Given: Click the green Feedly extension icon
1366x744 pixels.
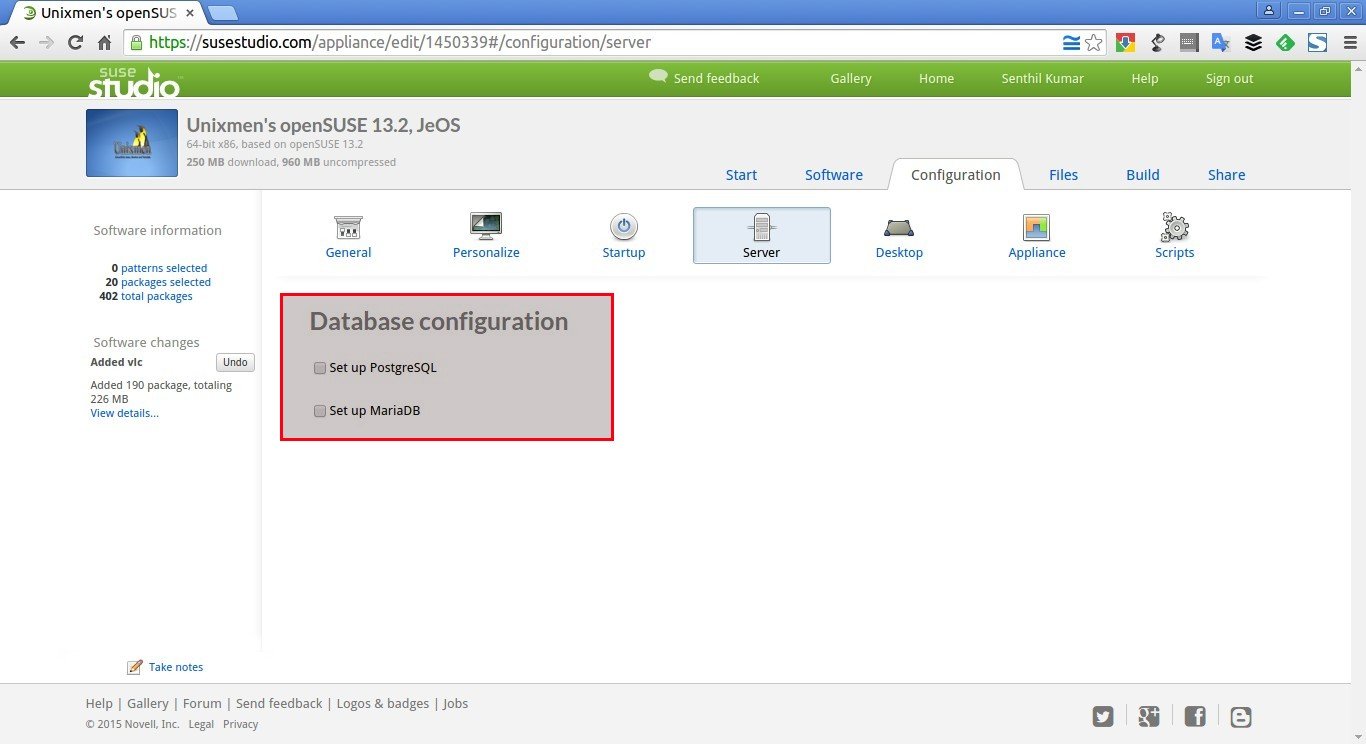Looking at the screenshot, I should click(x=1286, y=42).
